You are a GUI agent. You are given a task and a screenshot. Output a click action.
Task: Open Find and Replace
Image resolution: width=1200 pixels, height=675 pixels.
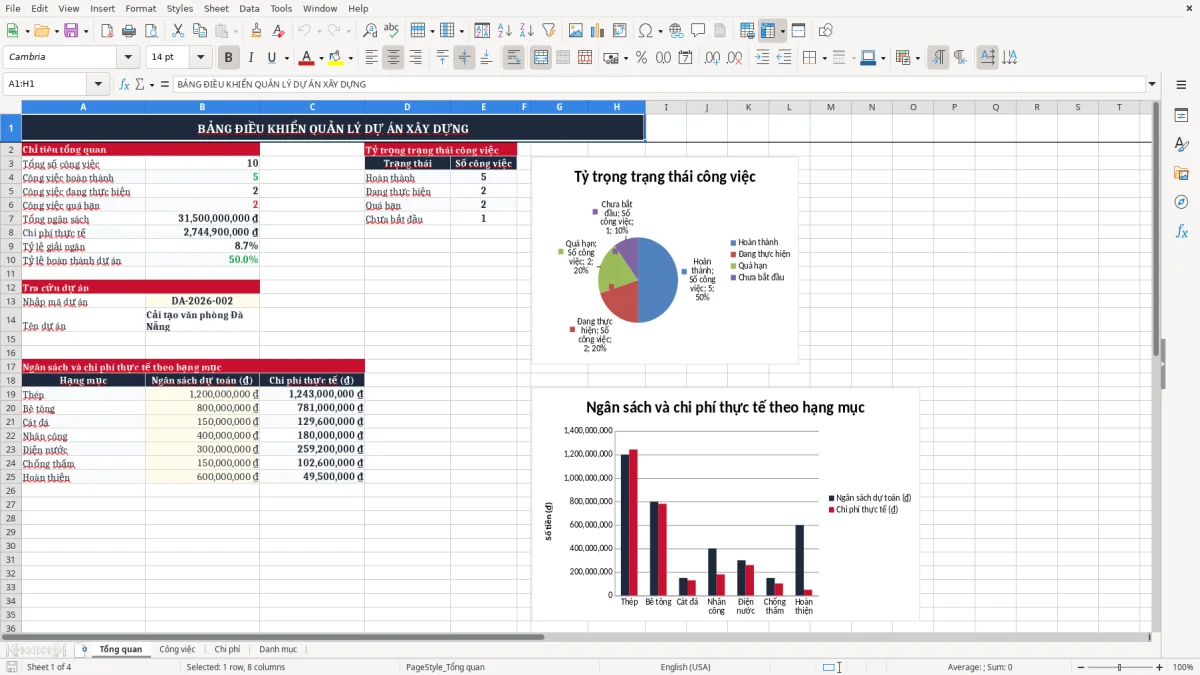pos(370,31)
